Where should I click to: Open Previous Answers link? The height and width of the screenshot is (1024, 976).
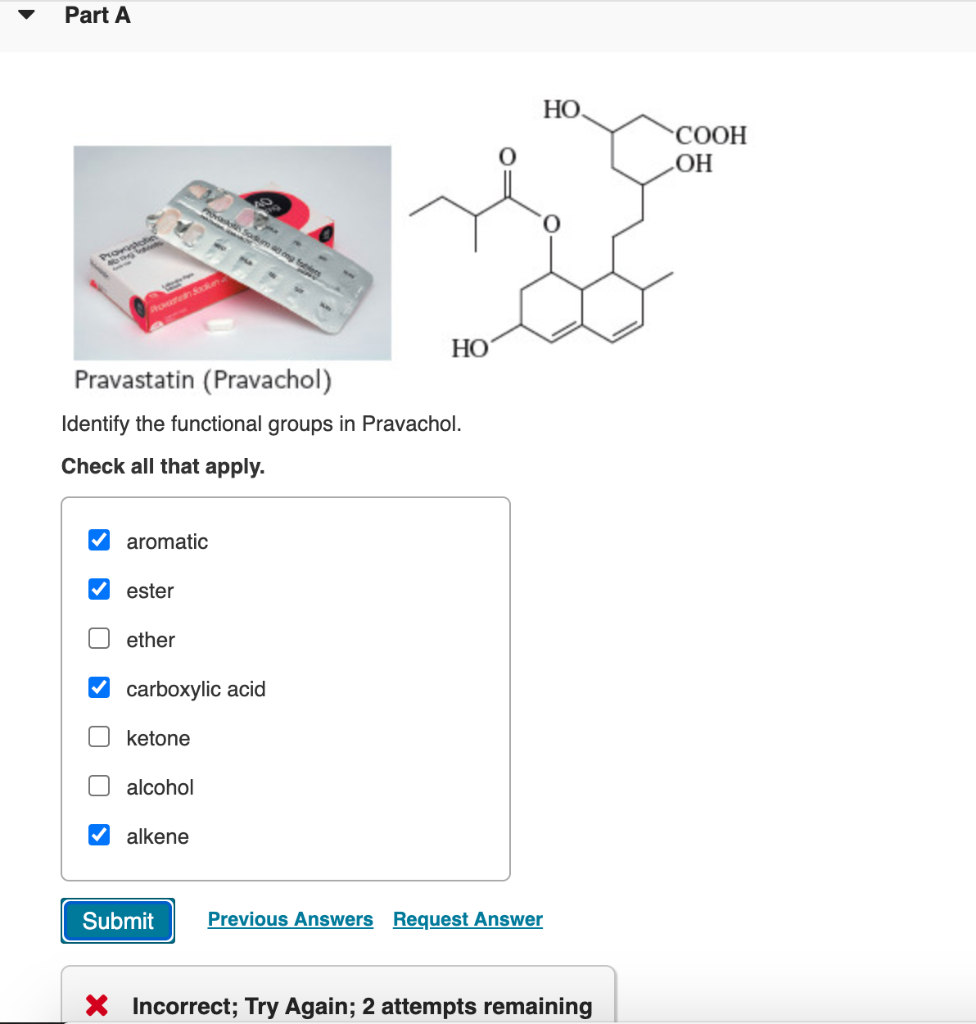pyautogui.click(x=290, y=919)
